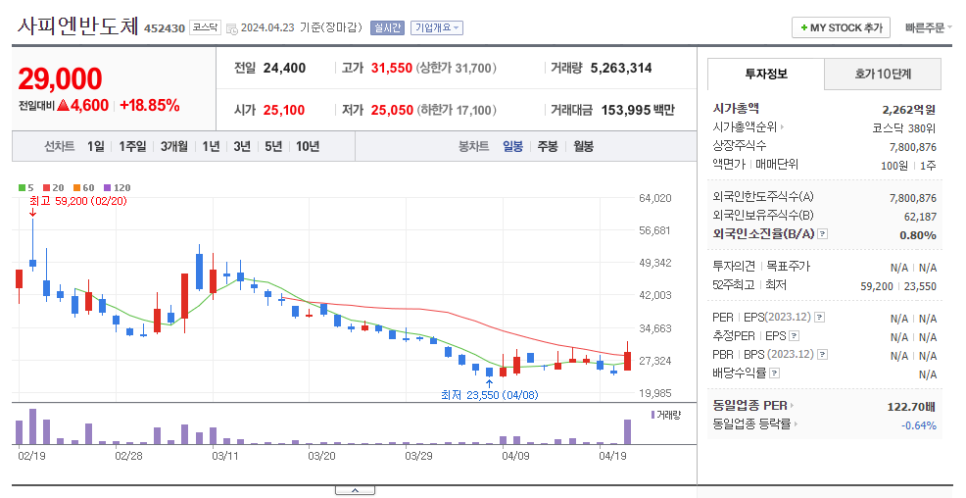The image size is (966, 498).
Task: Toggle the 실시간 badge
Action: pos(387,28)
